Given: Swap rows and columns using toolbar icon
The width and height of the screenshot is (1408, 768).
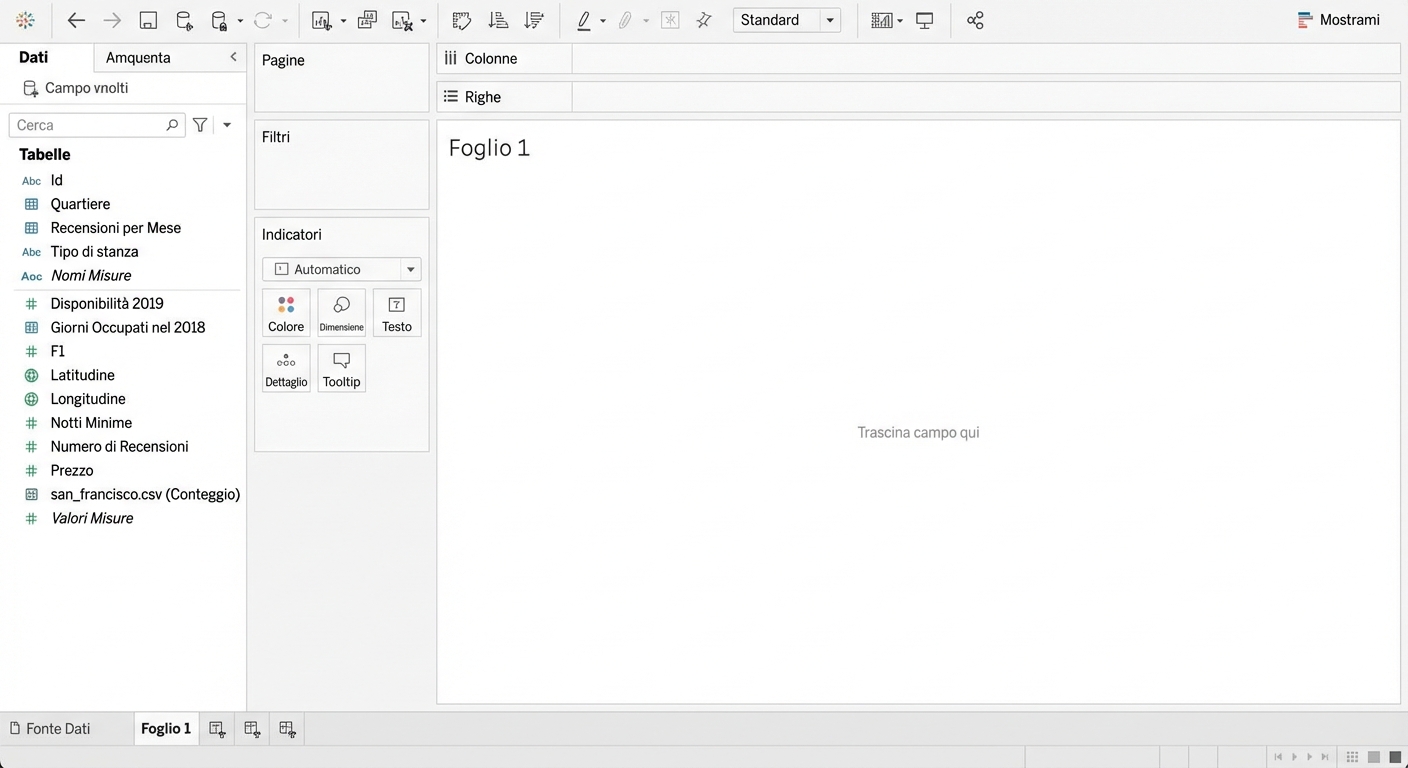Looking at the screenshot, I should [x=461, y=20].
